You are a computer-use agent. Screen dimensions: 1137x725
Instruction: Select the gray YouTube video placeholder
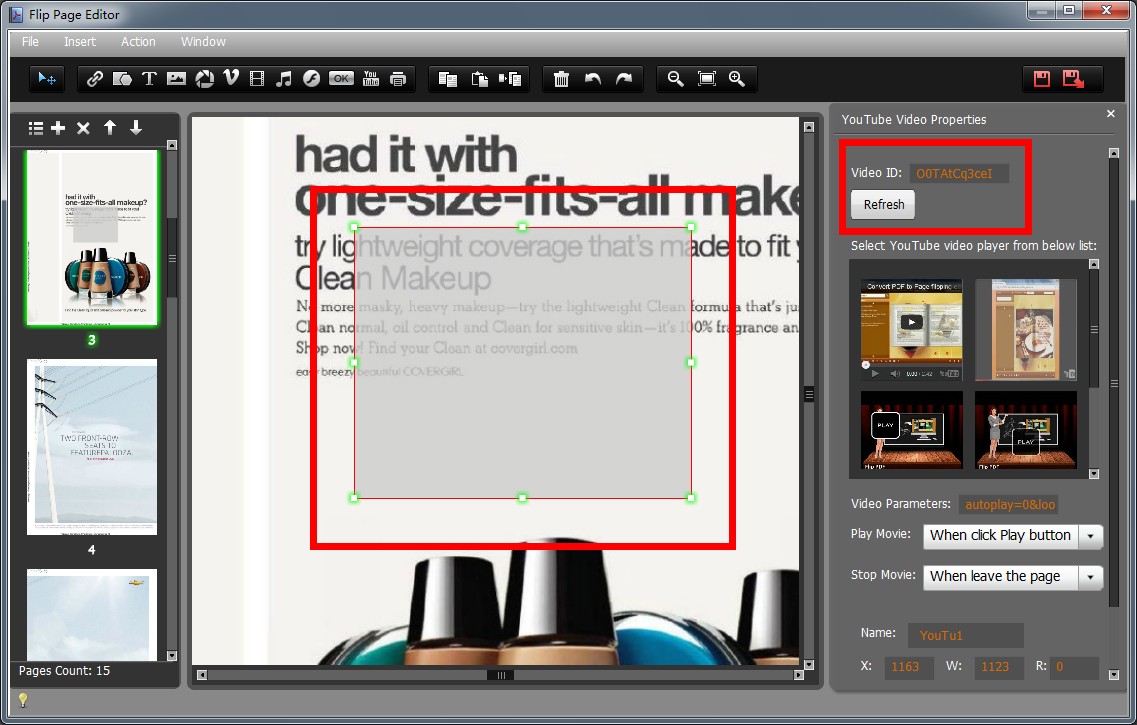523,362
